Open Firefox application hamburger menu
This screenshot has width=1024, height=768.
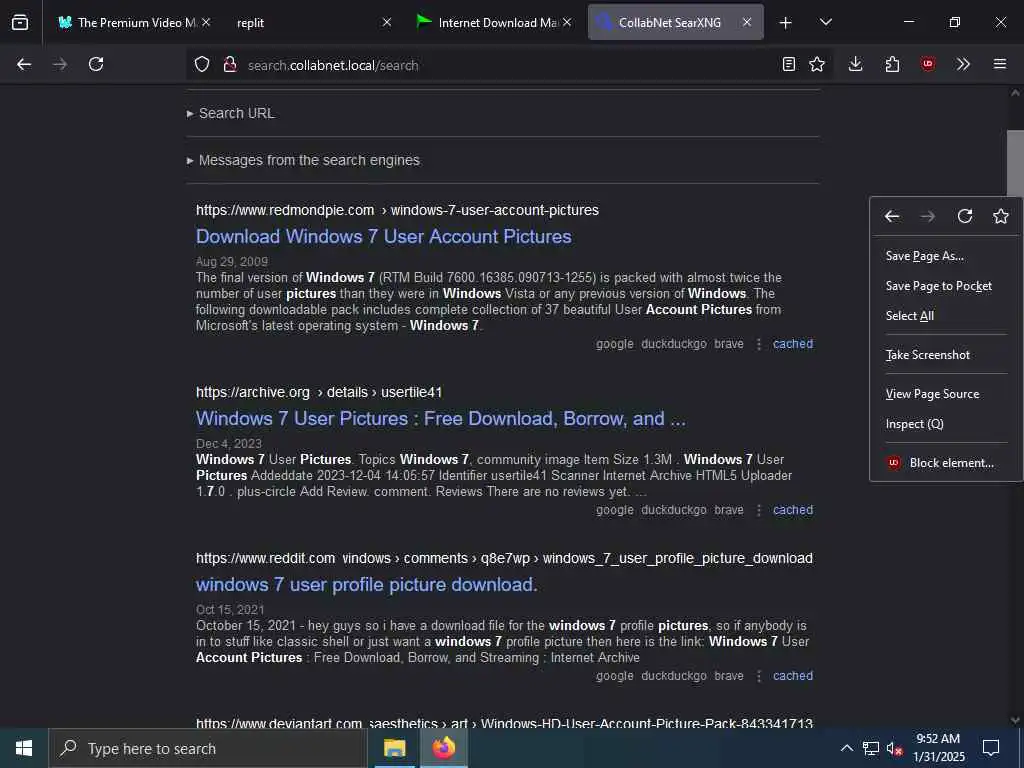1000,64
